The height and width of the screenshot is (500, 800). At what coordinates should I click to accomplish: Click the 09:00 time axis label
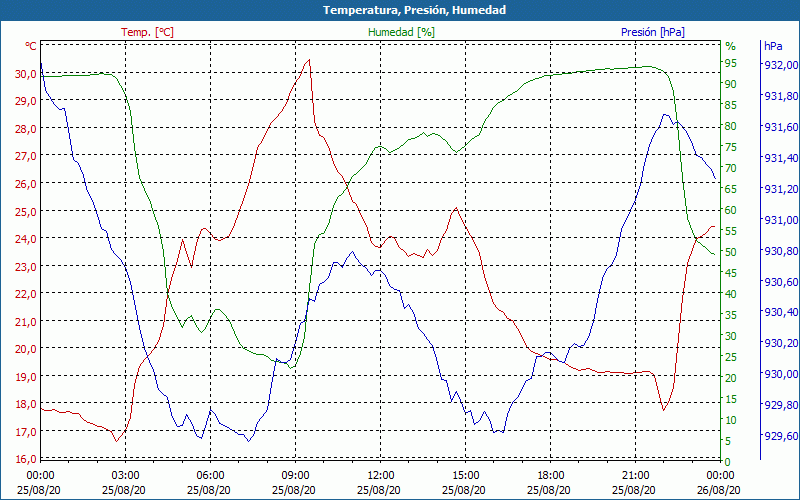click(295, 476)
